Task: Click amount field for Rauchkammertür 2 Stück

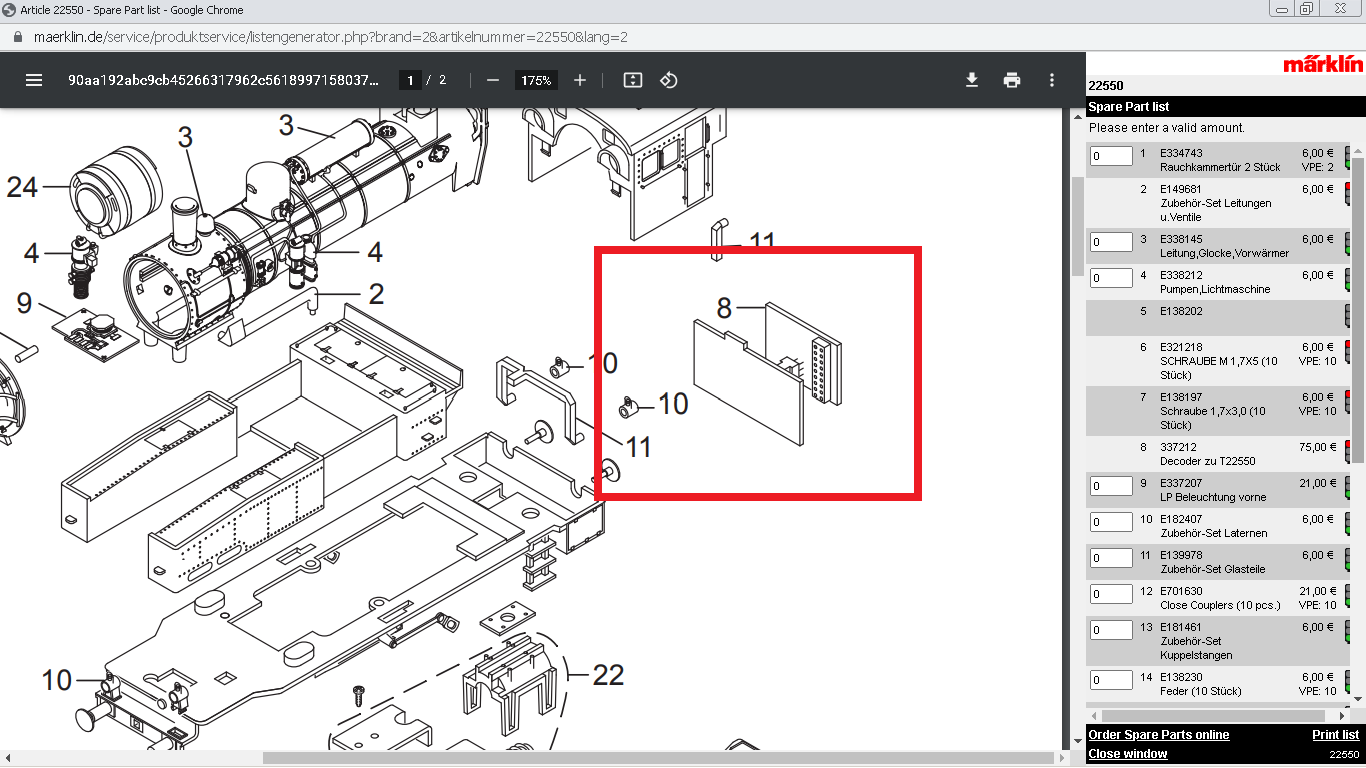Action: click(1111, 156)
